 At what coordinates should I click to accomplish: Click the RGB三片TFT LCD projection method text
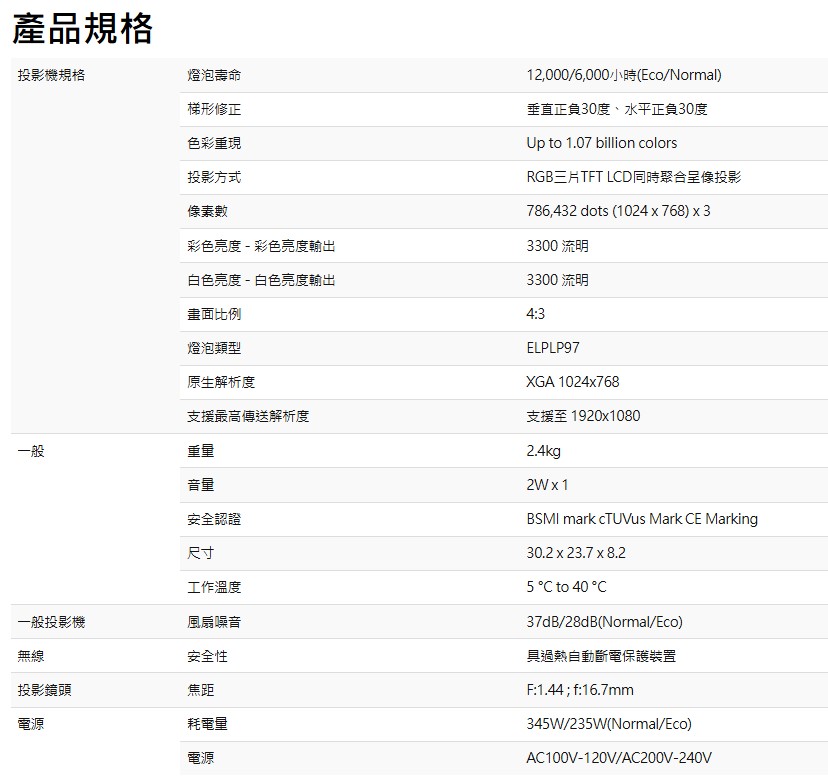click(633, 177)
